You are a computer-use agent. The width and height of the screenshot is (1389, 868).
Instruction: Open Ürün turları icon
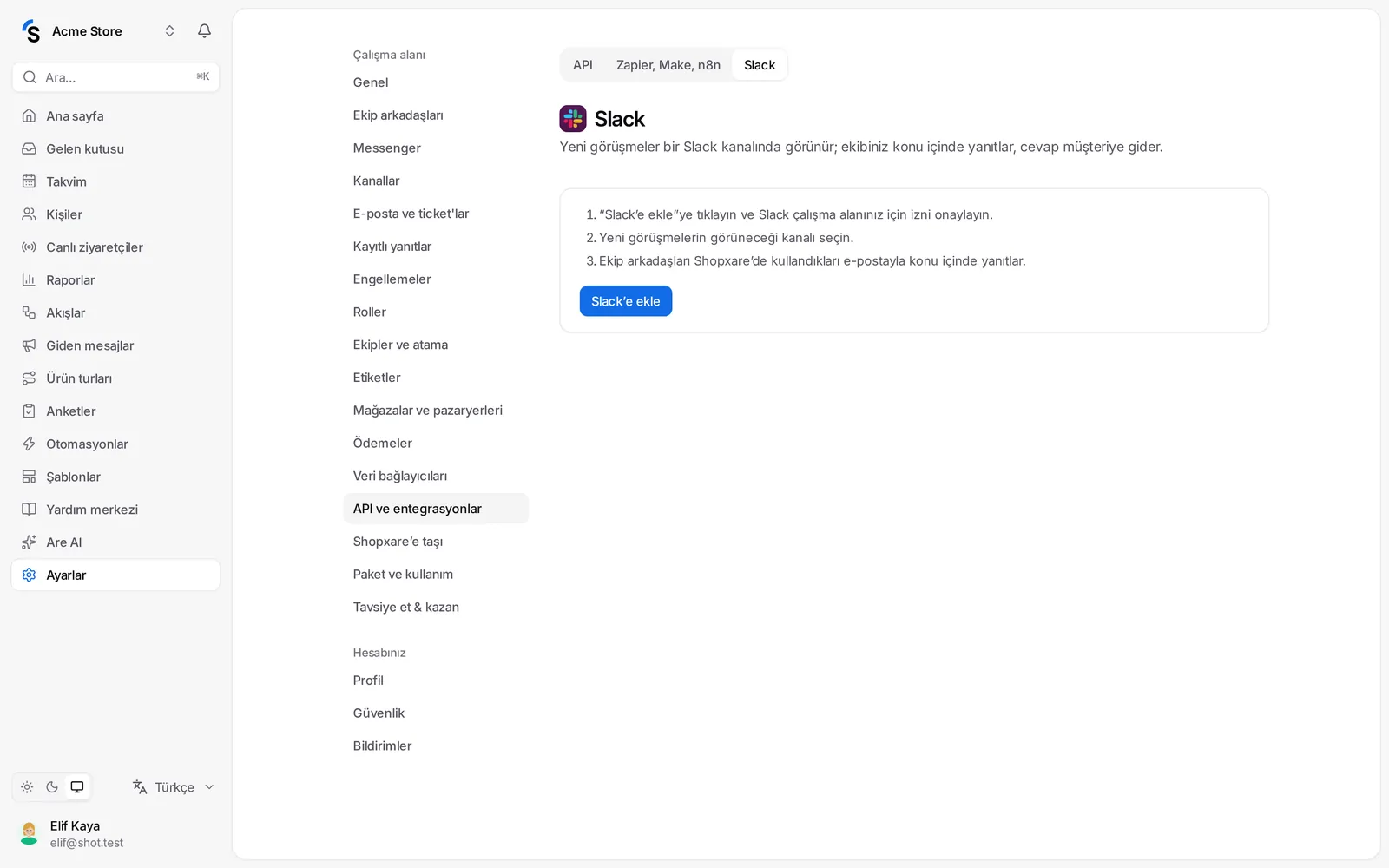pyautogui.click(x=29, y=378)
